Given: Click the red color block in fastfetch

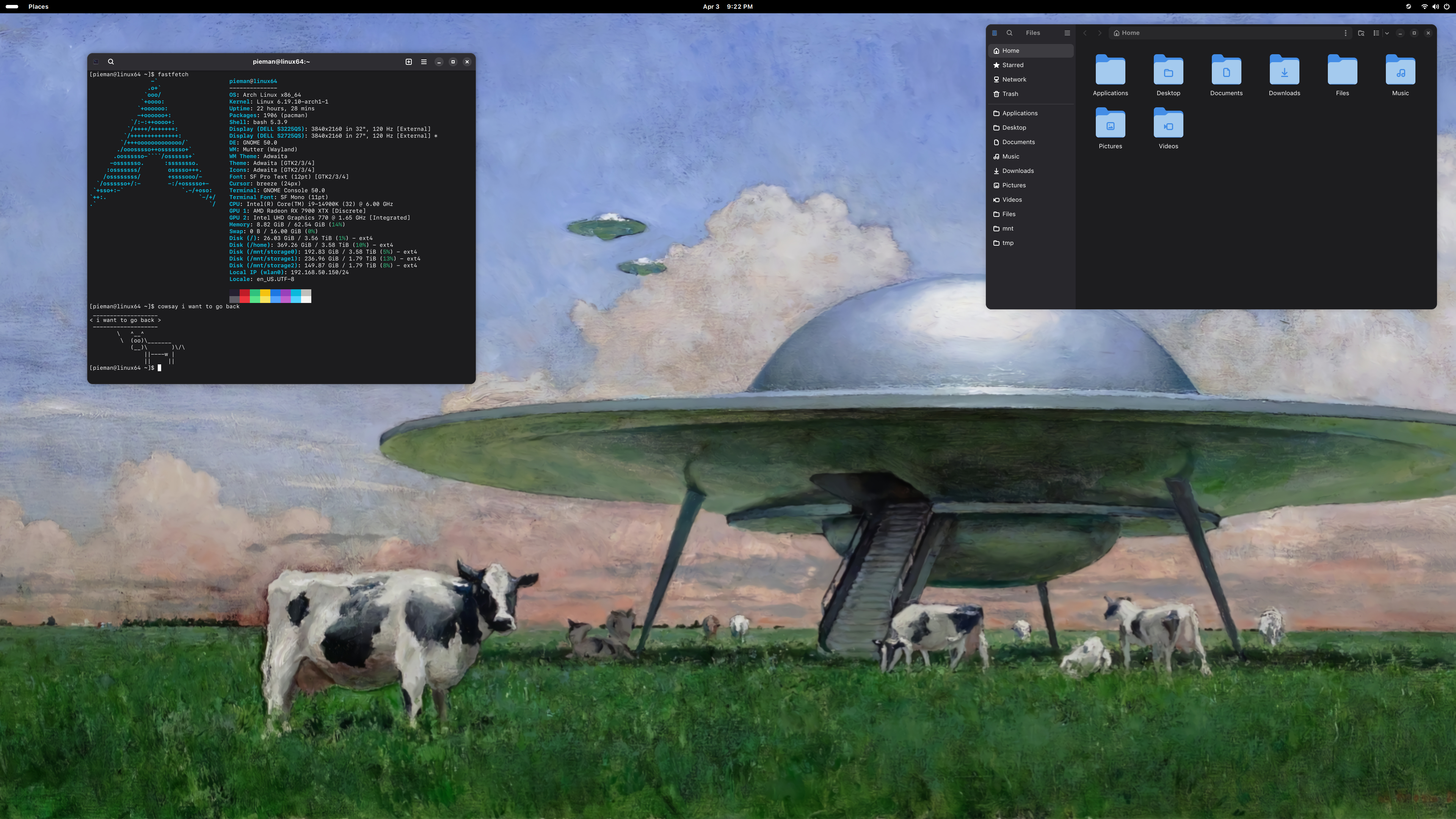Looking at the screenshot, I should tap(244, 296).
